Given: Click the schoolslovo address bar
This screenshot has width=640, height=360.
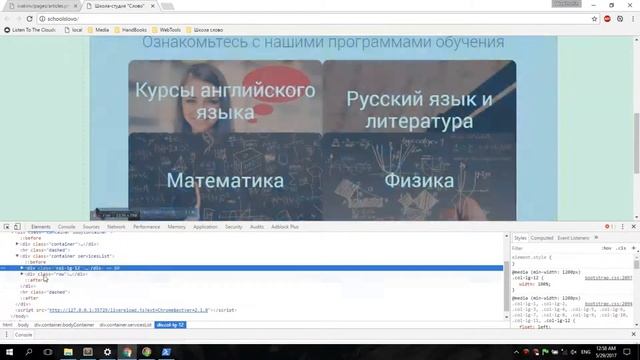Looking at the screenshot, I should (314, 19).
